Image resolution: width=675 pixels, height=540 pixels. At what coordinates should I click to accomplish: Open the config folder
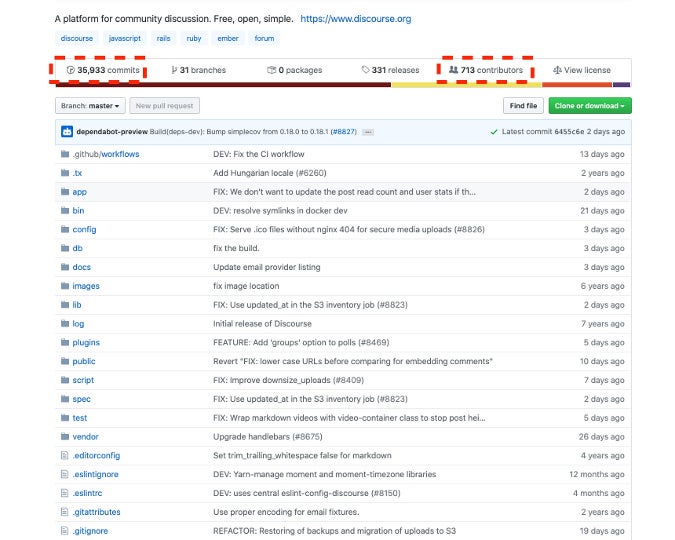point(84,230)
